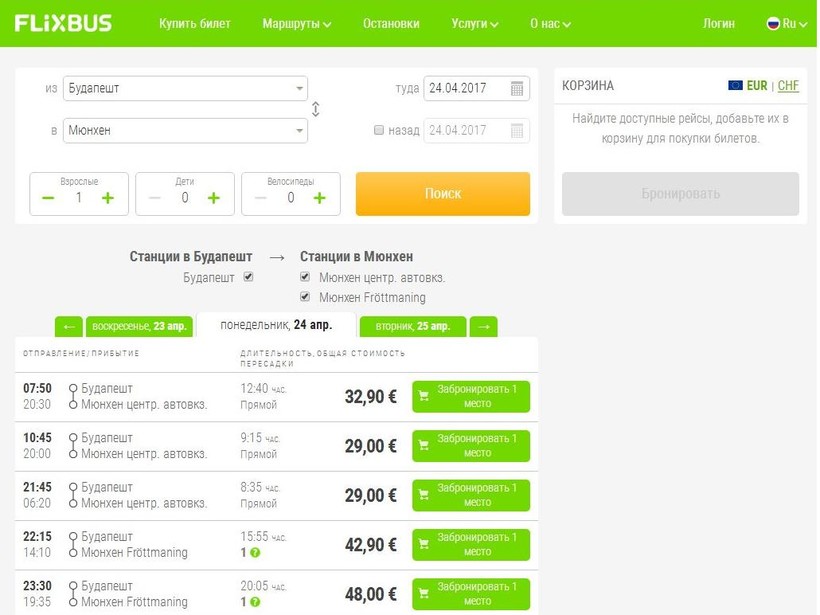Click cart icon on 10:45 trip button
The width and height of the screenshot is (820, 615).
424,446
